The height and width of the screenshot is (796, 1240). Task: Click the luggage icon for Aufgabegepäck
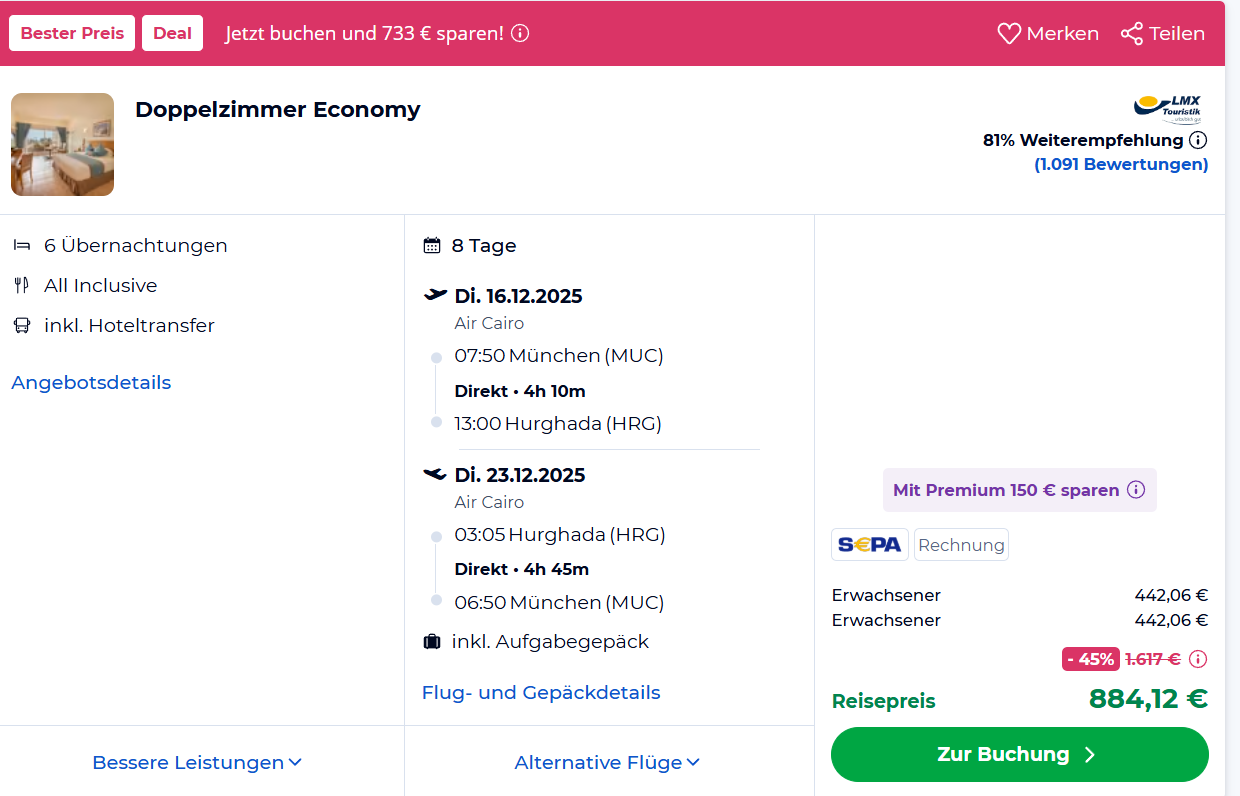(432, 642)
